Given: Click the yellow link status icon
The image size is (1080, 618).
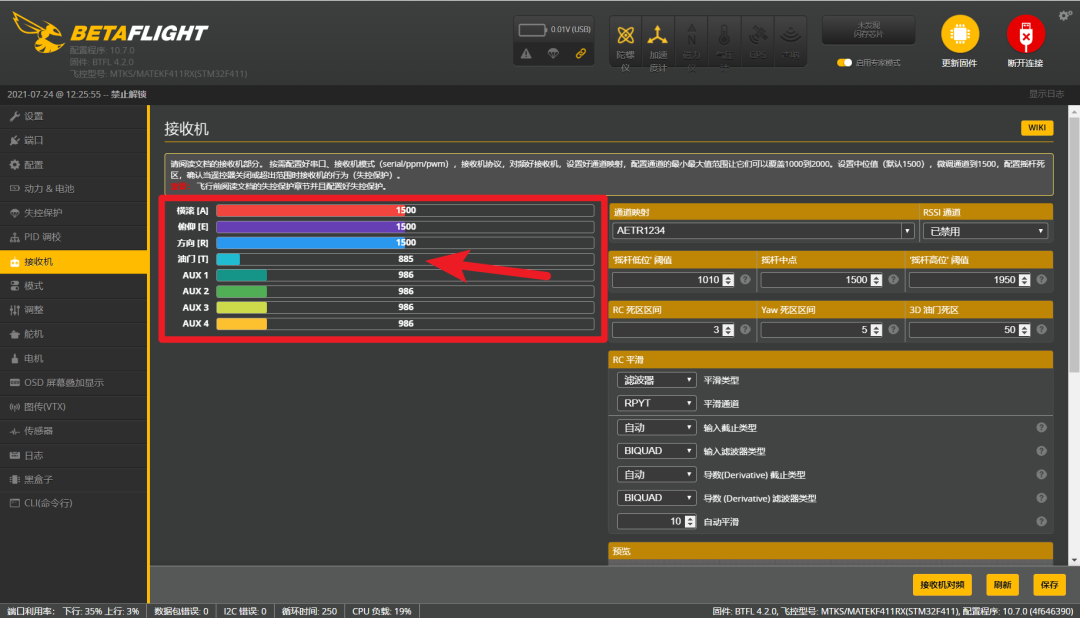Looking at the screenshot, I should 581,54.
